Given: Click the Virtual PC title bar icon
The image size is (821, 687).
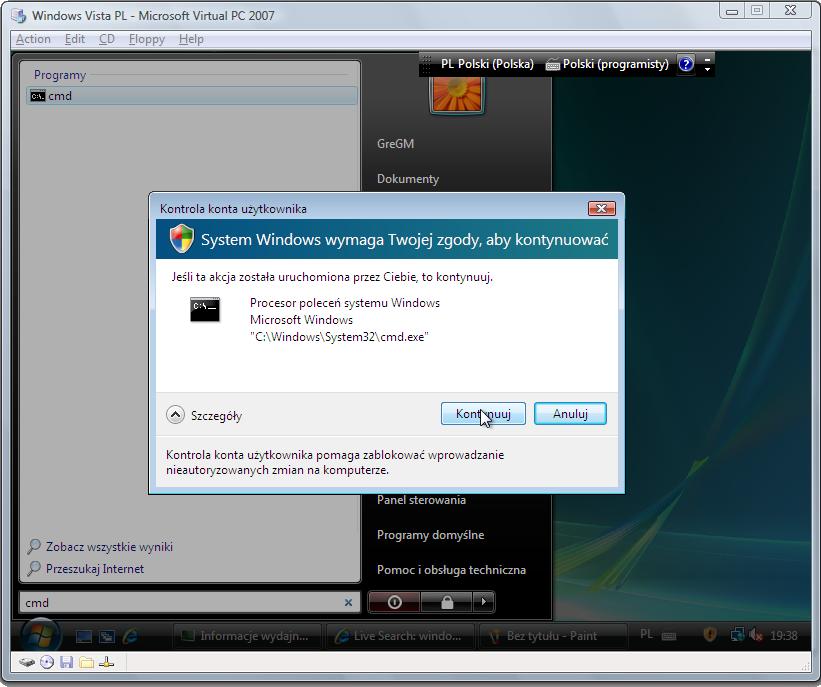Looking at the screenshot, I should coord(19,16).
